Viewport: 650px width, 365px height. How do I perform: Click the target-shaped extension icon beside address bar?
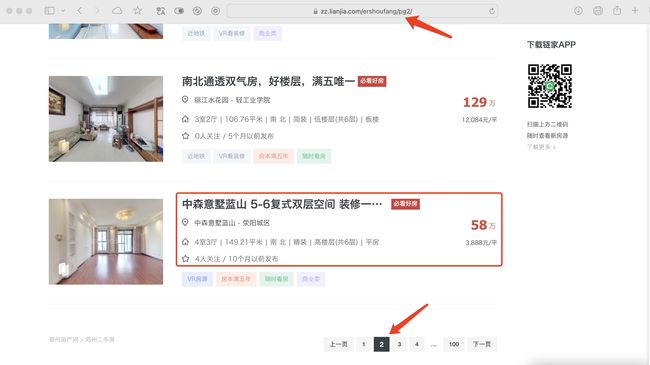pos(216,11)
